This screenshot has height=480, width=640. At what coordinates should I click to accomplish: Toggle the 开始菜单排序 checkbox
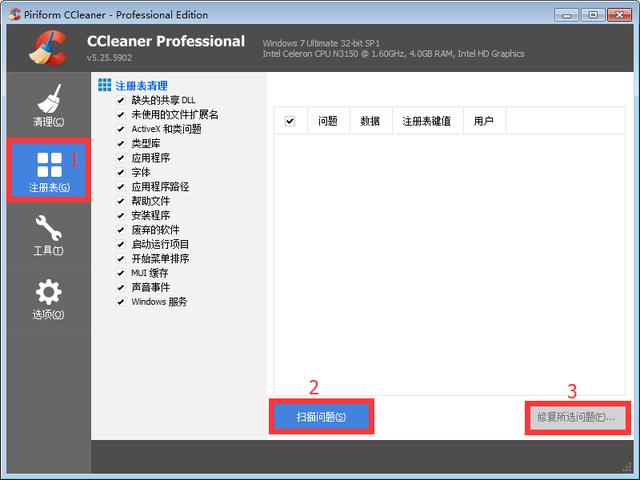pos(121,258)
